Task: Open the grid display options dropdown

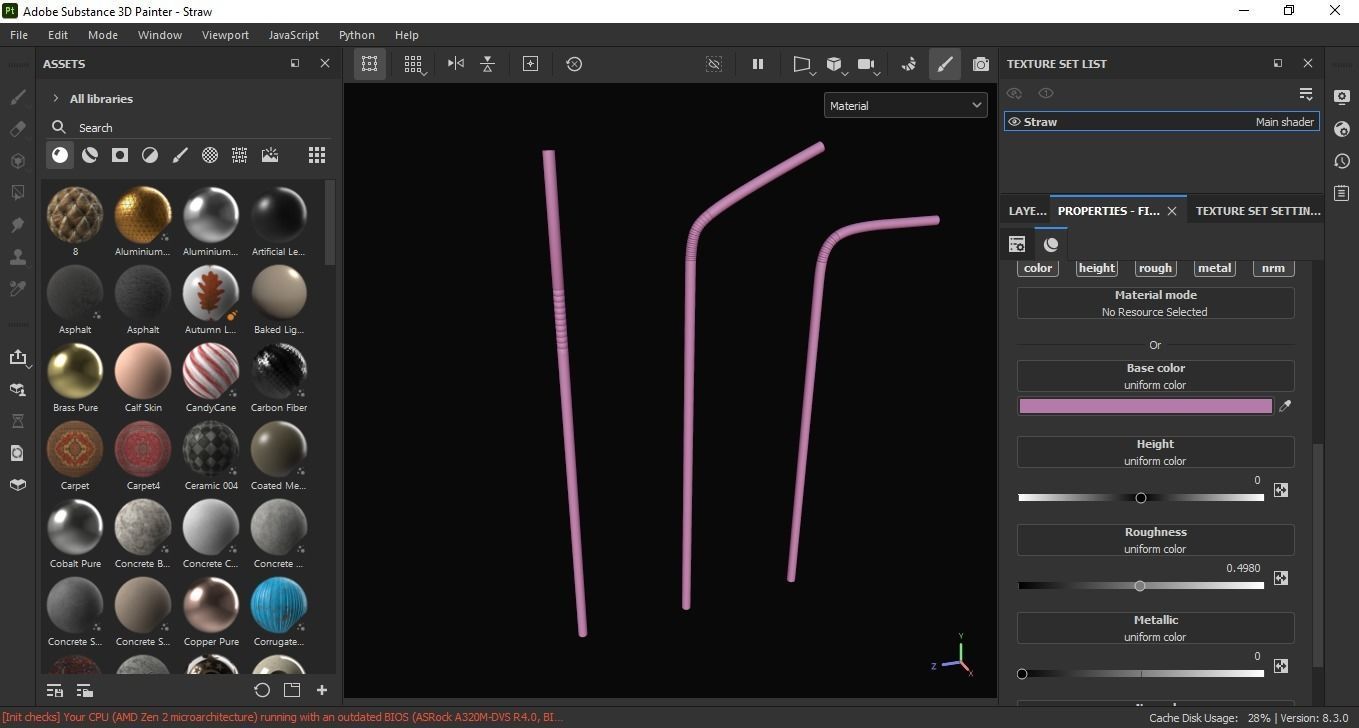Action: coord(414,64)
